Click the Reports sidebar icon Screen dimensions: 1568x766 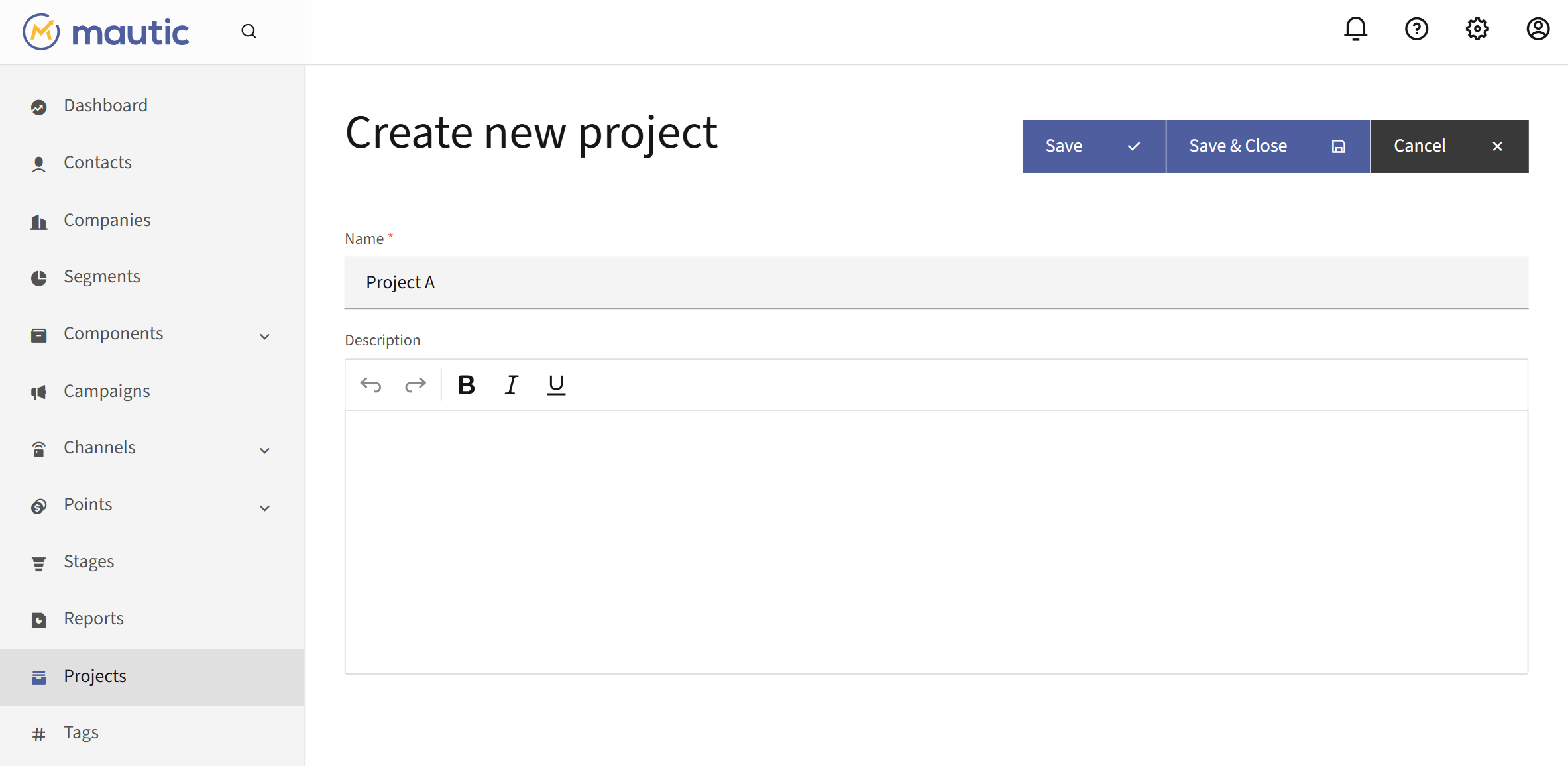(x=39, y=620)
